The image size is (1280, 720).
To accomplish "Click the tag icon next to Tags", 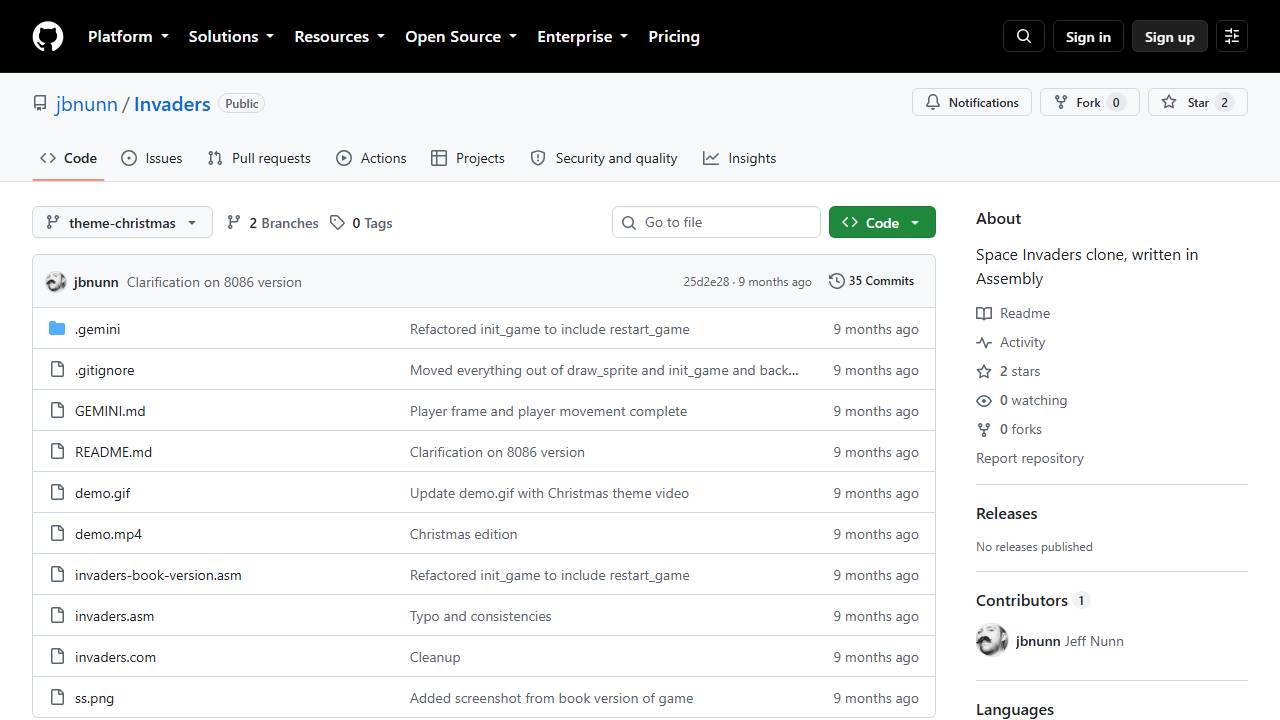I will (x=338, y=223).
